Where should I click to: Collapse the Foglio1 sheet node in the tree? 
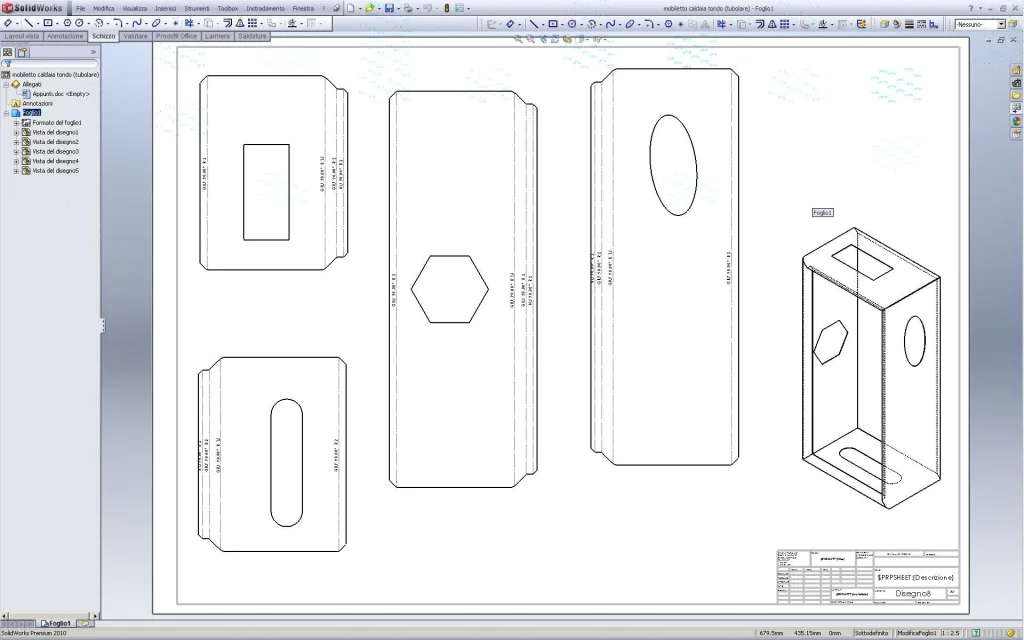7,113
